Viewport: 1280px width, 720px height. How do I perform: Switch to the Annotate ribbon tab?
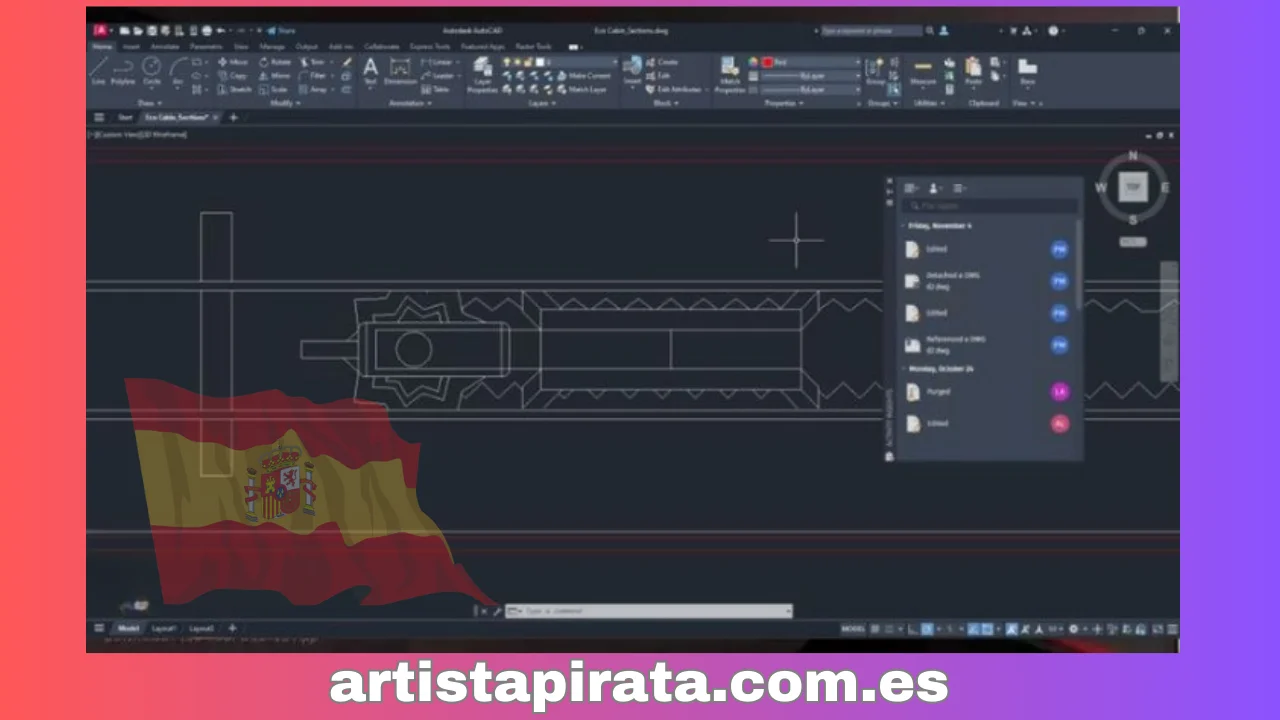[x=165, y=46]
